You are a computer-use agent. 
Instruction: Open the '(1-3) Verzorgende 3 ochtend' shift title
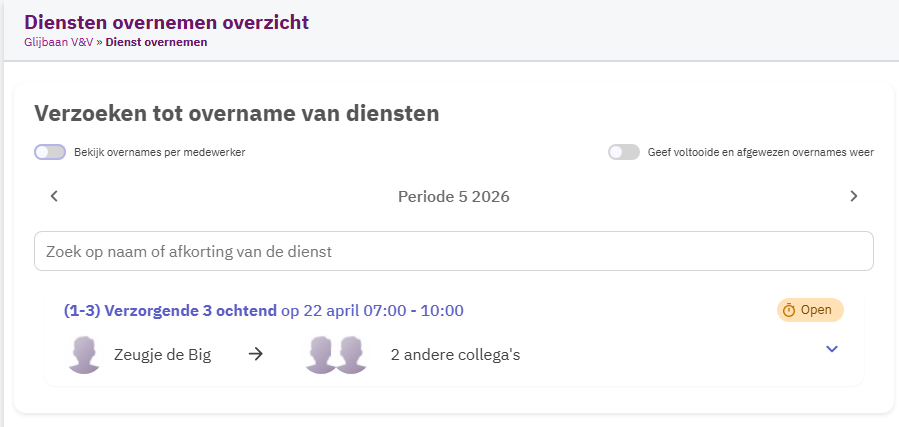click(170, 311)
